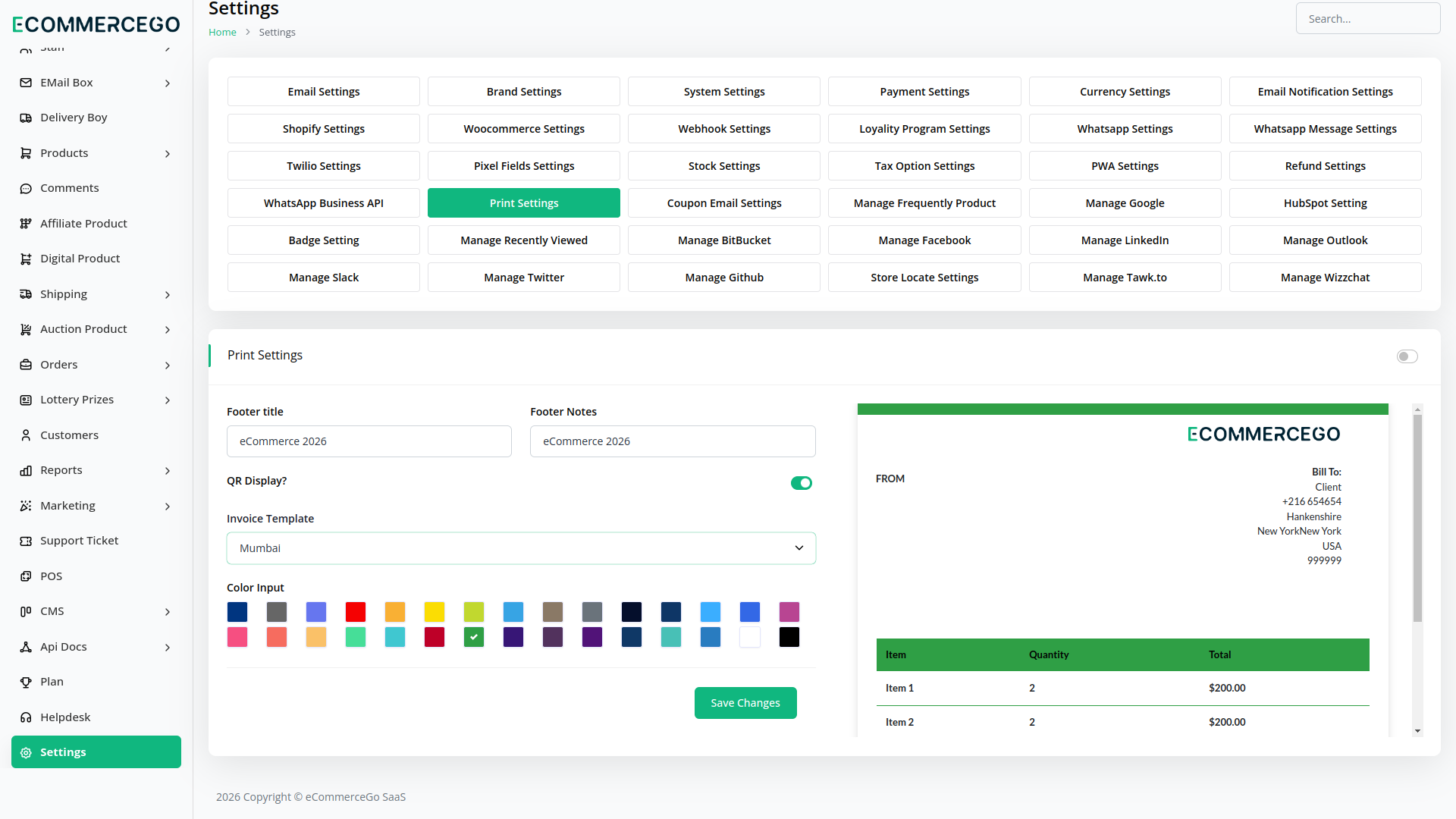Click the CMS icon in sidebar
1456x819 pixels.
tap(26, 611)
